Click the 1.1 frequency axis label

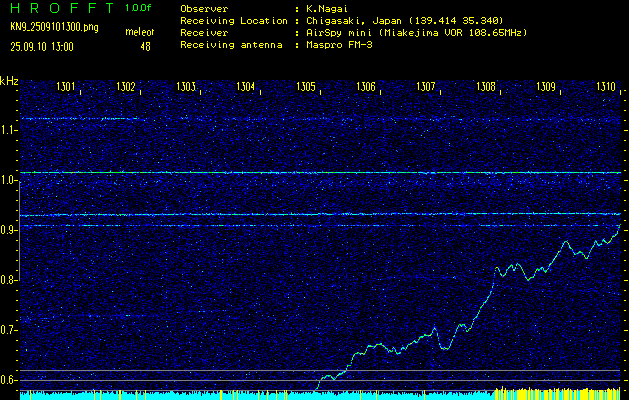pos(7,130)
